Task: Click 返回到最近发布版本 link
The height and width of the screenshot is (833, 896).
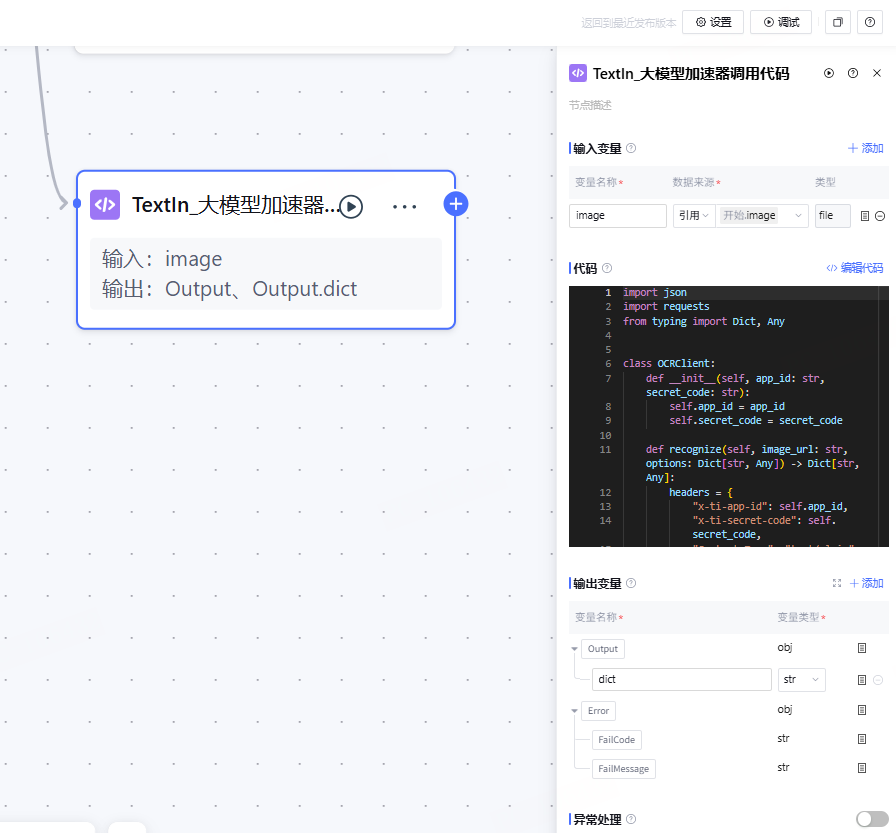Action: 629,23
